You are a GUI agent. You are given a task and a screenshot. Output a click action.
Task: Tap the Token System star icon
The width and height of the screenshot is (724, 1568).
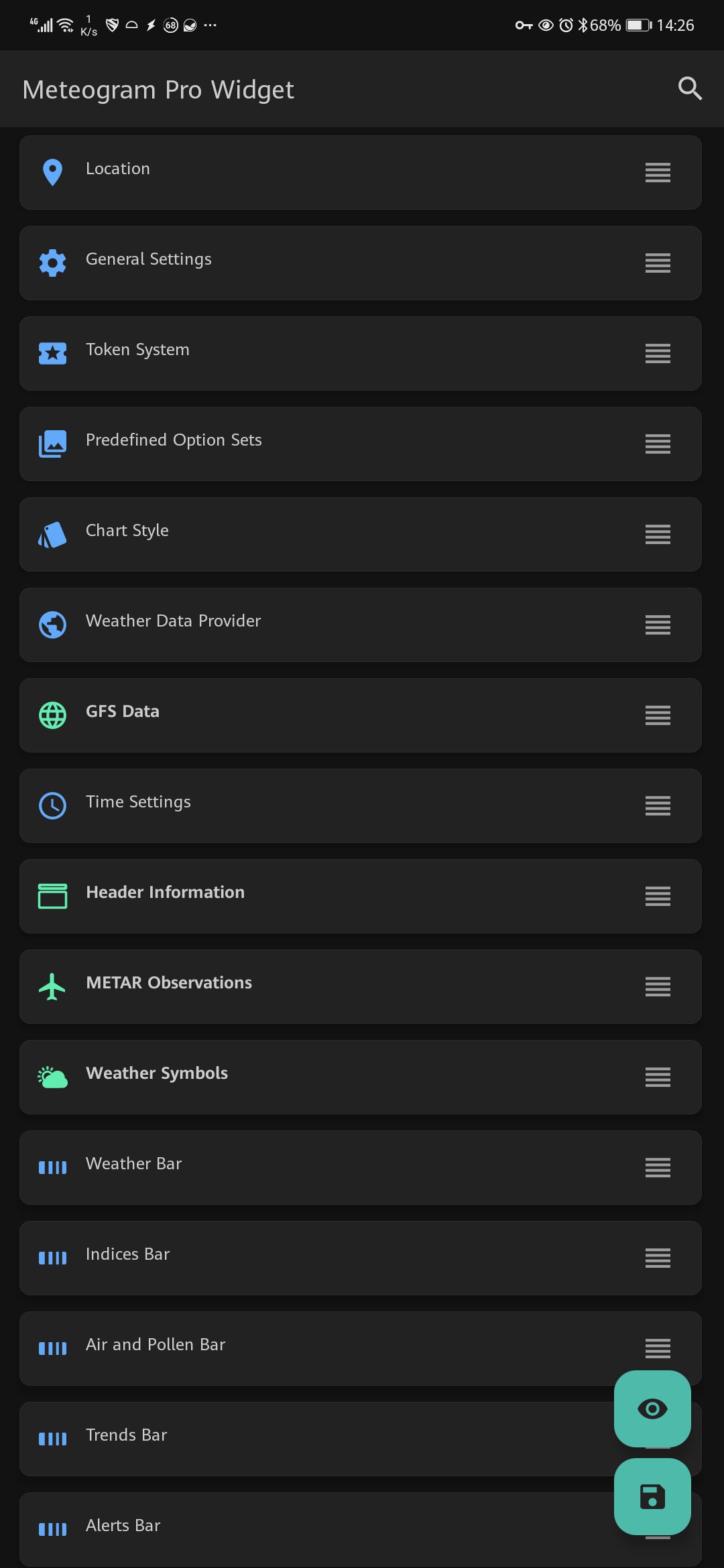click(x=52, y=353)
